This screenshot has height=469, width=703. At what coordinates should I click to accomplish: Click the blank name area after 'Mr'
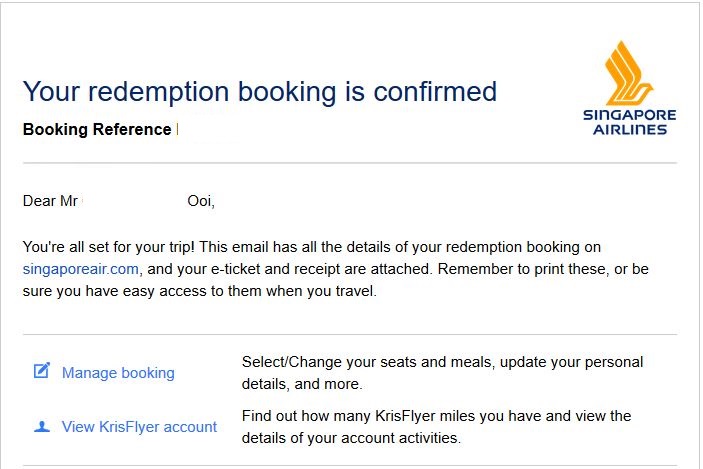point(134,201)
